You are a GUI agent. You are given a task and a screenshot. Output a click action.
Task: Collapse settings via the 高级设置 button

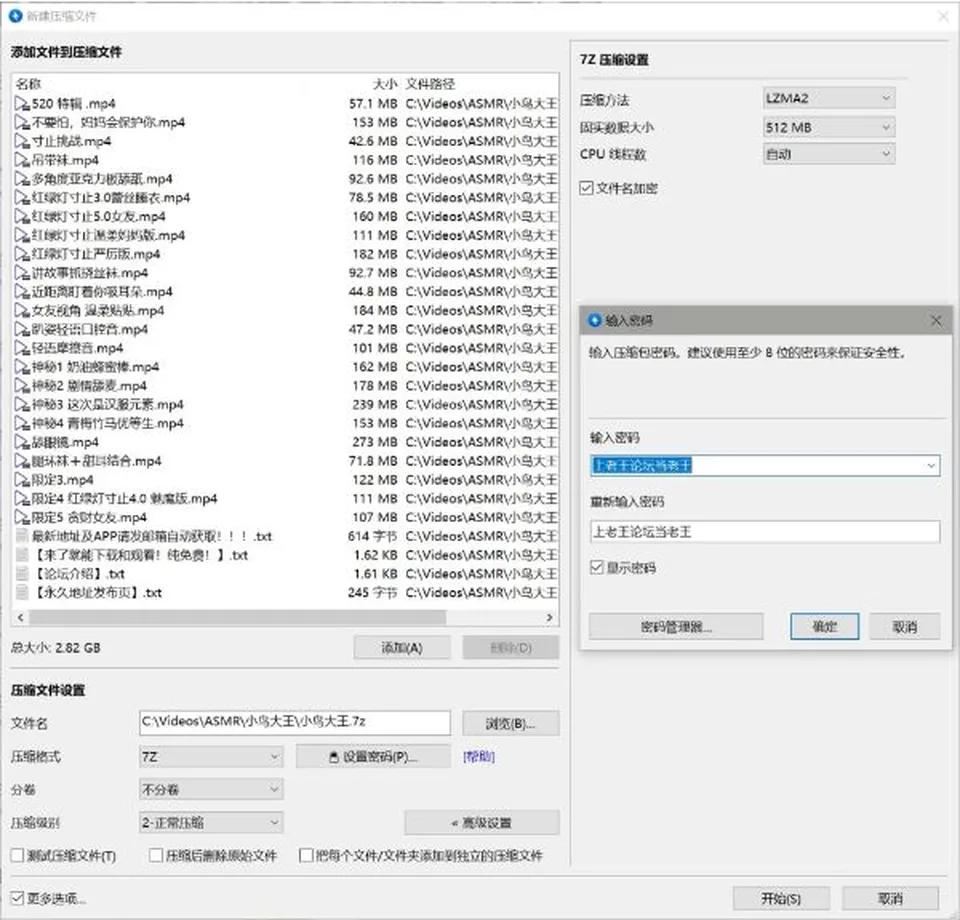[482, 823]
